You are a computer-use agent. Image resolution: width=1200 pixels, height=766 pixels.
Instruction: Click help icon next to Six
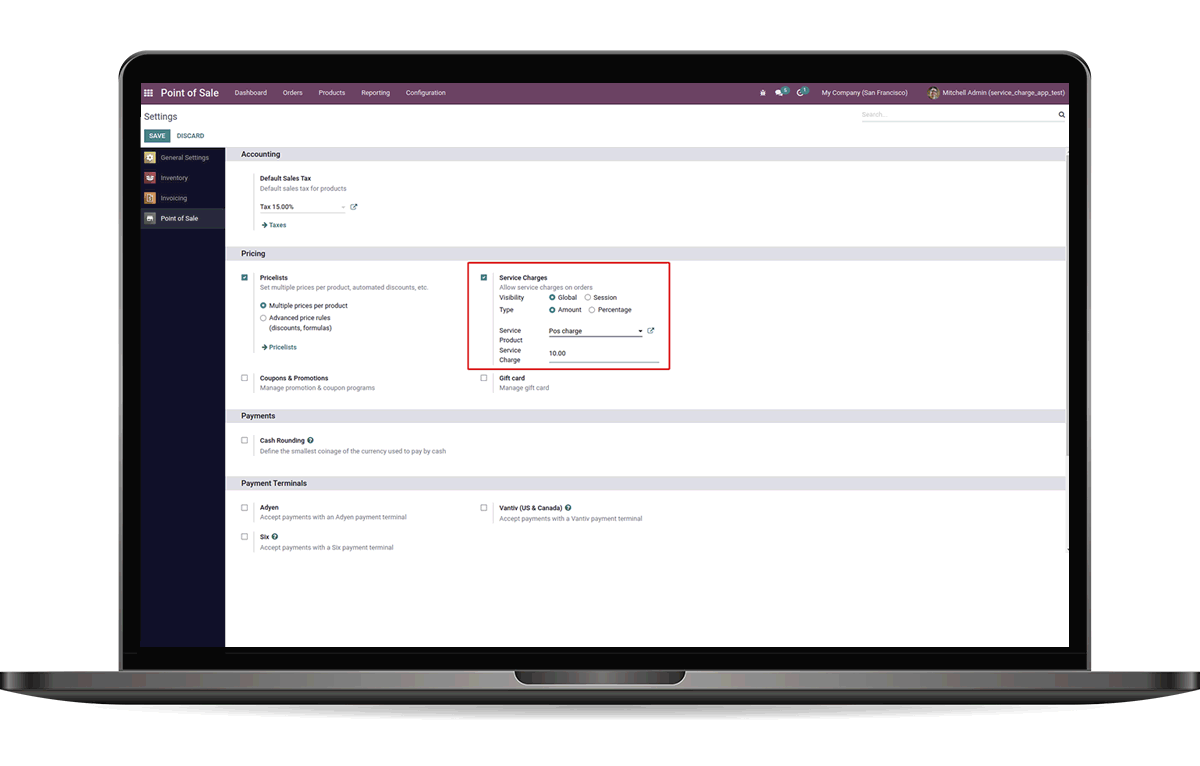click(275, 537)
